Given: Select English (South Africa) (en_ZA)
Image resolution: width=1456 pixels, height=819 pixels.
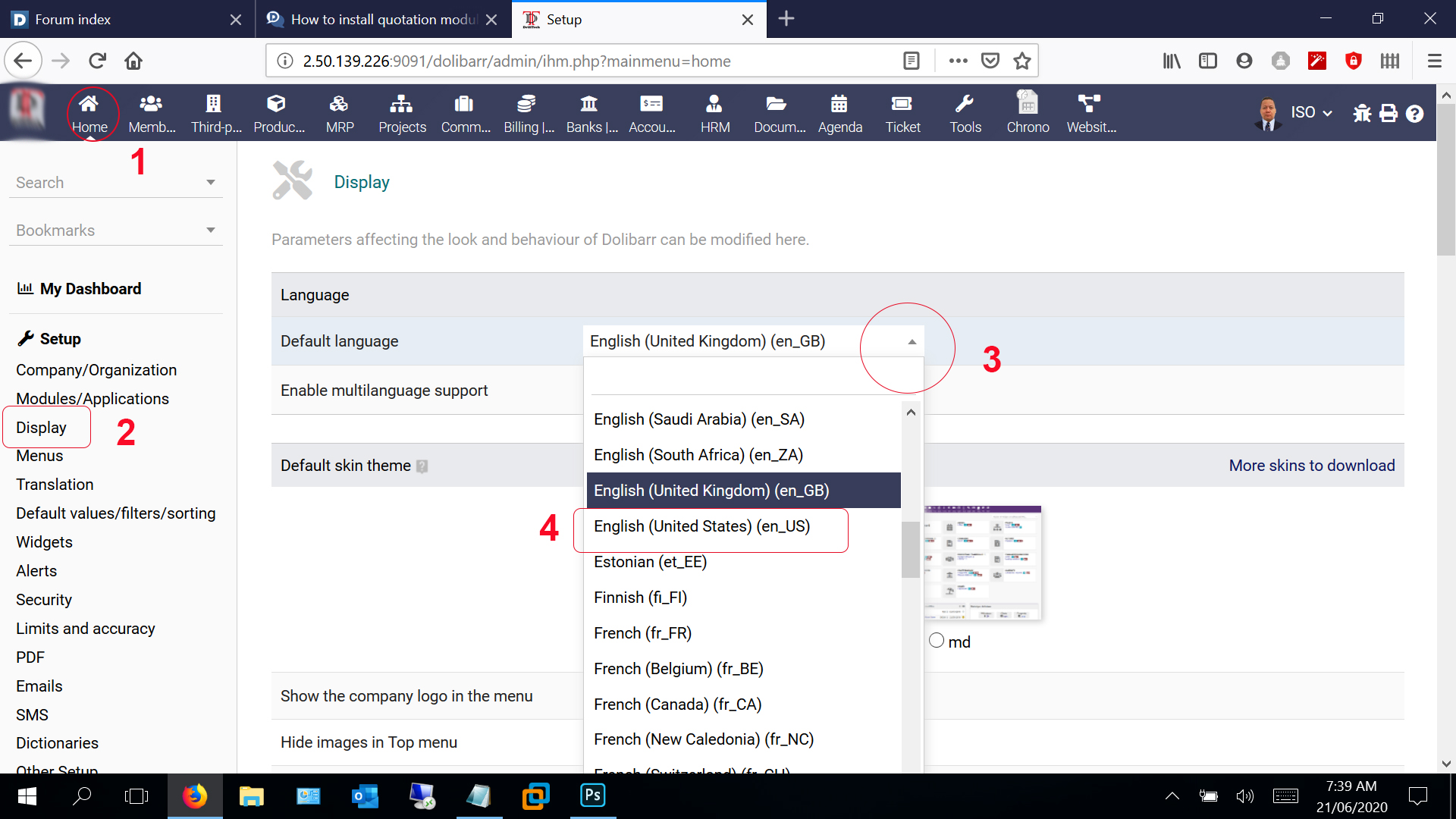Looking at the screenshot, I should pos(743,455).
